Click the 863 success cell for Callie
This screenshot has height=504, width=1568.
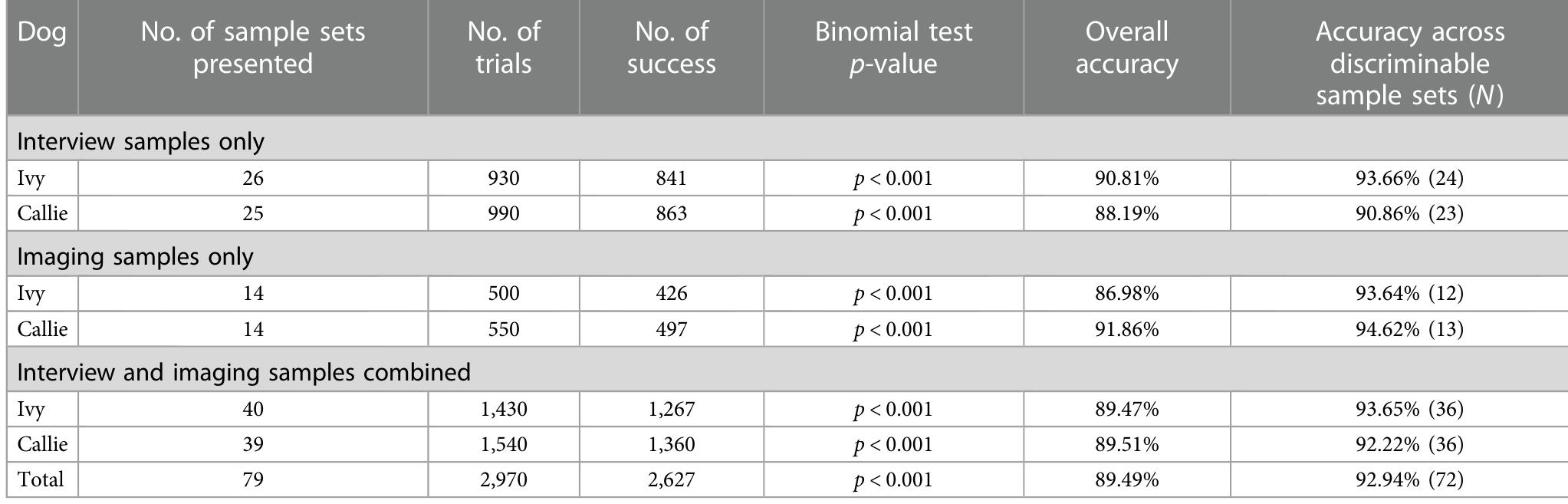pyautogui.click(x=672, y=213)
